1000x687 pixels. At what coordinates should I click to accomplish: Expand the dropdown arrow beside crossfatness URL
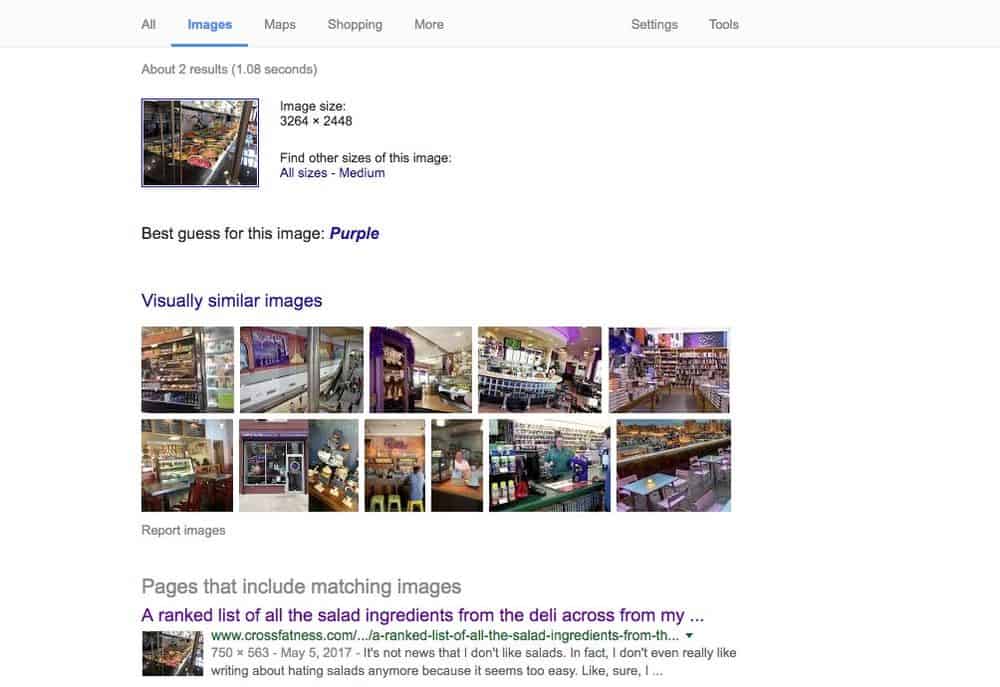(x=689, y=635)
